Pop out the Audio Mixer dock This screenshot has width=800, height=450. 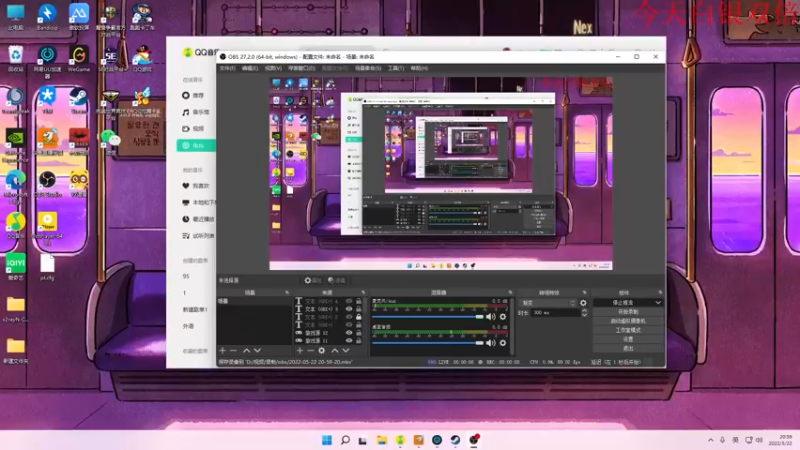coord(510,292)
